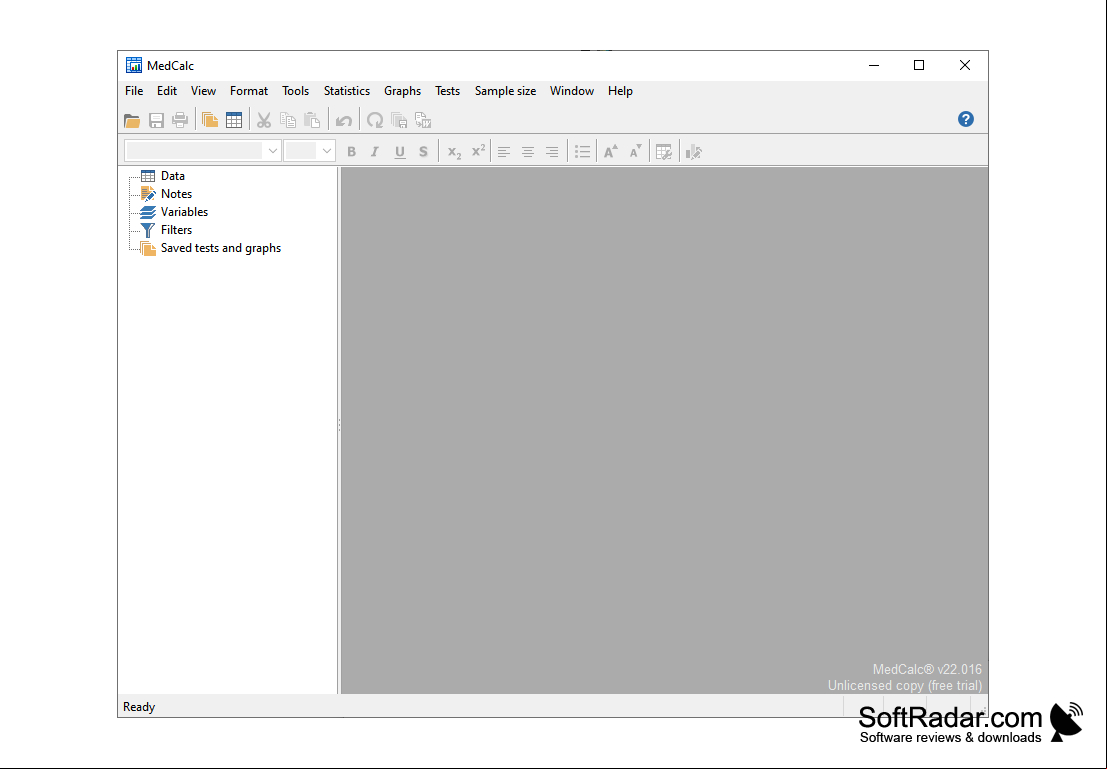This screenshot has width=1107, height=769.
Task: Align text left
Action: click(x=503, y=152)
